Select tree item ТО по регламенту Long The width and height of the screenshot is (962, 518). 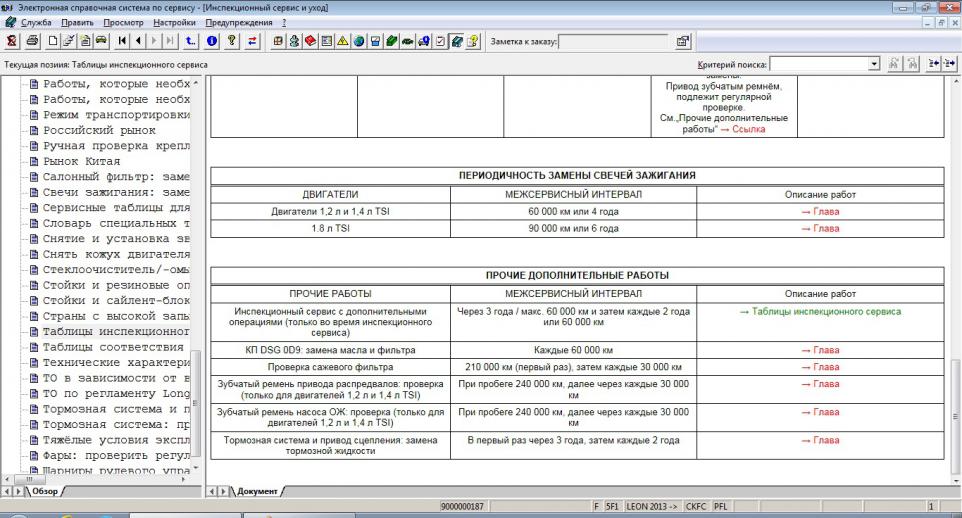[x=116, y=393]
